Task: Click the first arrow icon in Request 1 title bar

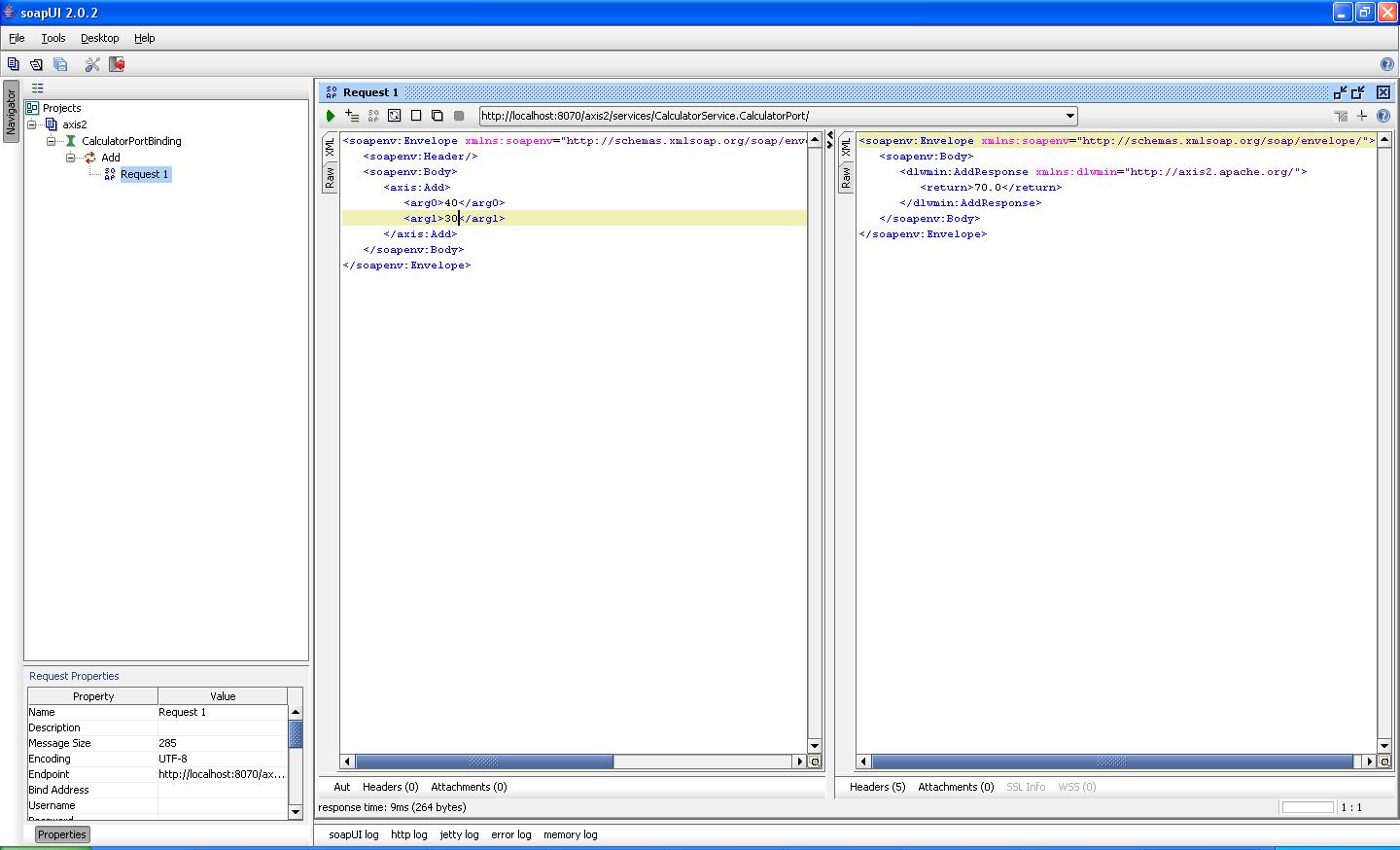Action: coord(1341,92)
